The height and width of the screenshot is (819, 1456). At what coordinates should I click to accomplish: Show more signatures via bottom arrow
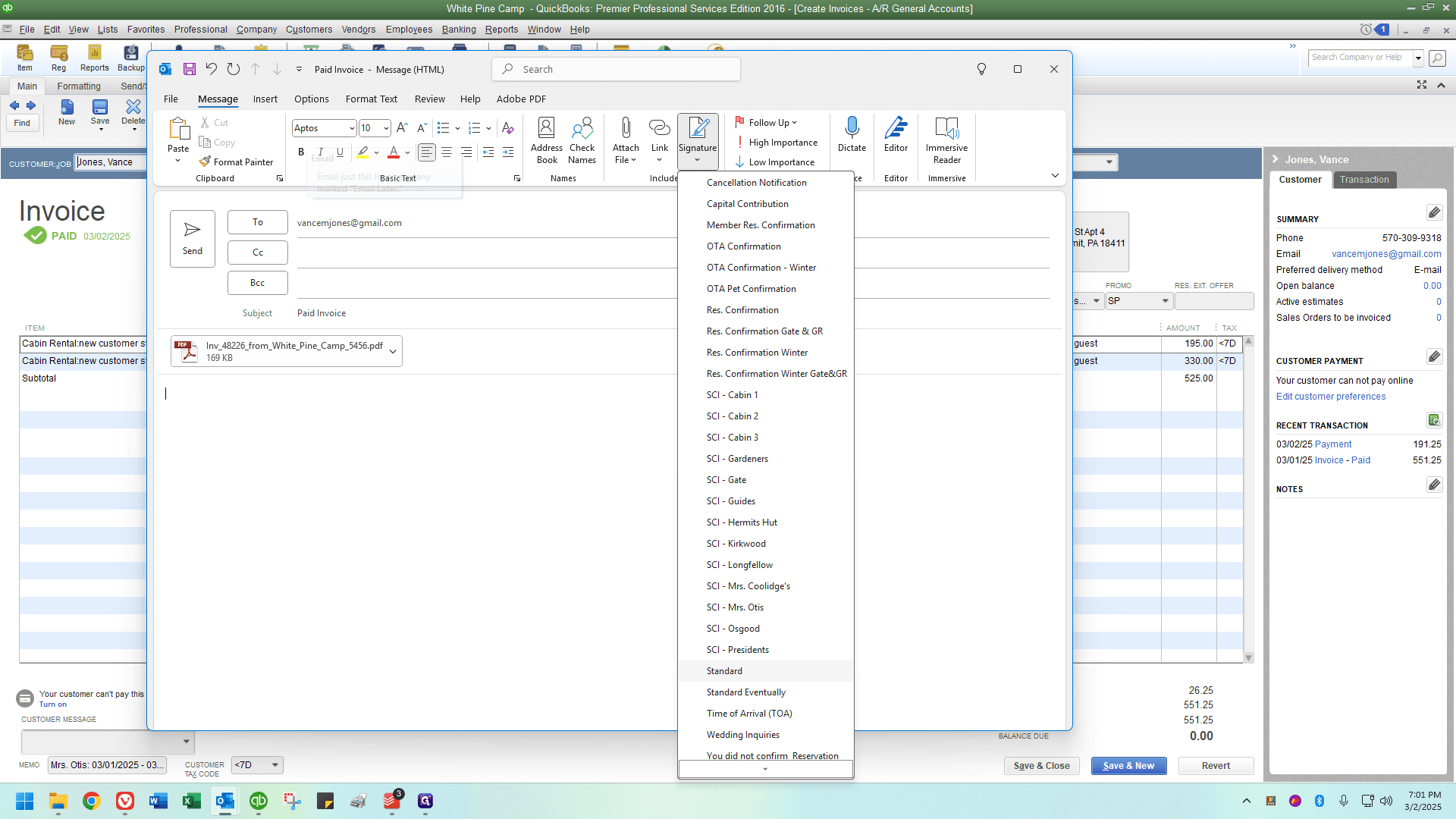[x=765, y=769]
